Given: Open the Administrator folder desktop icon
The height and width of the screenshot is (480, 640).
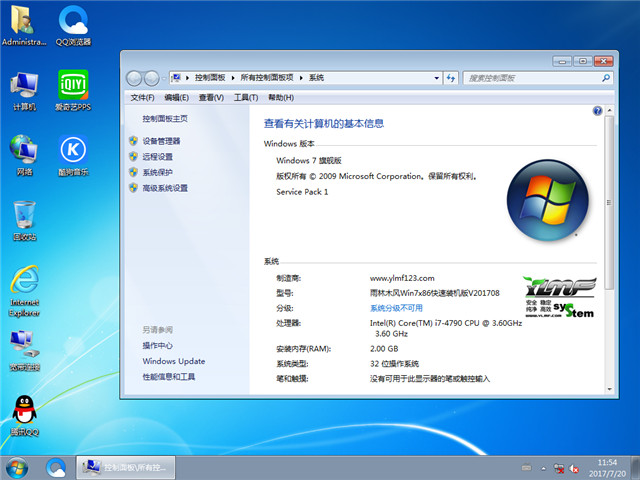Looking at the screenshot, I should point(24,25).
